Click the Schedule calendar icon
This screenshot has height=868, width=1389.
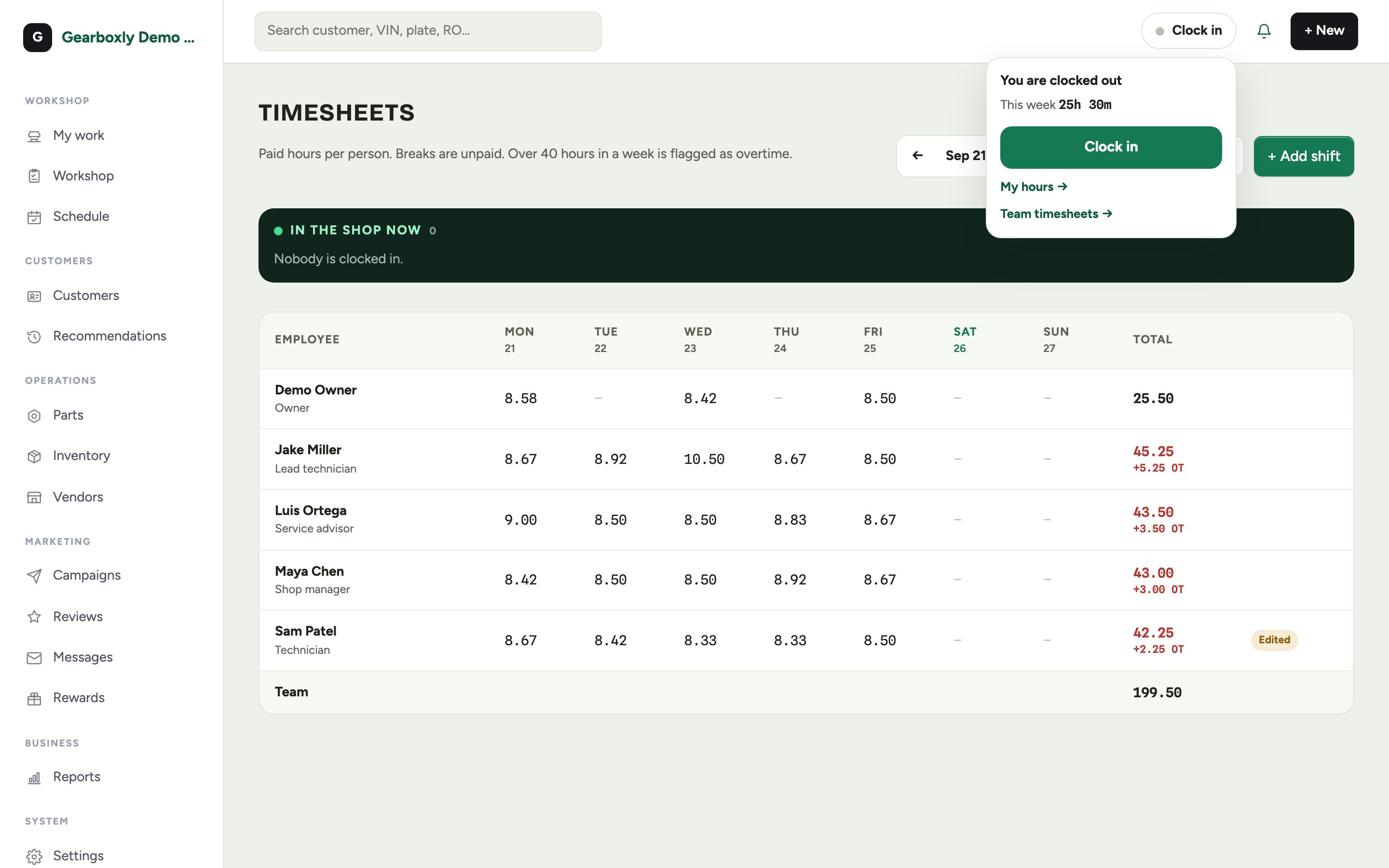point(34,217)
